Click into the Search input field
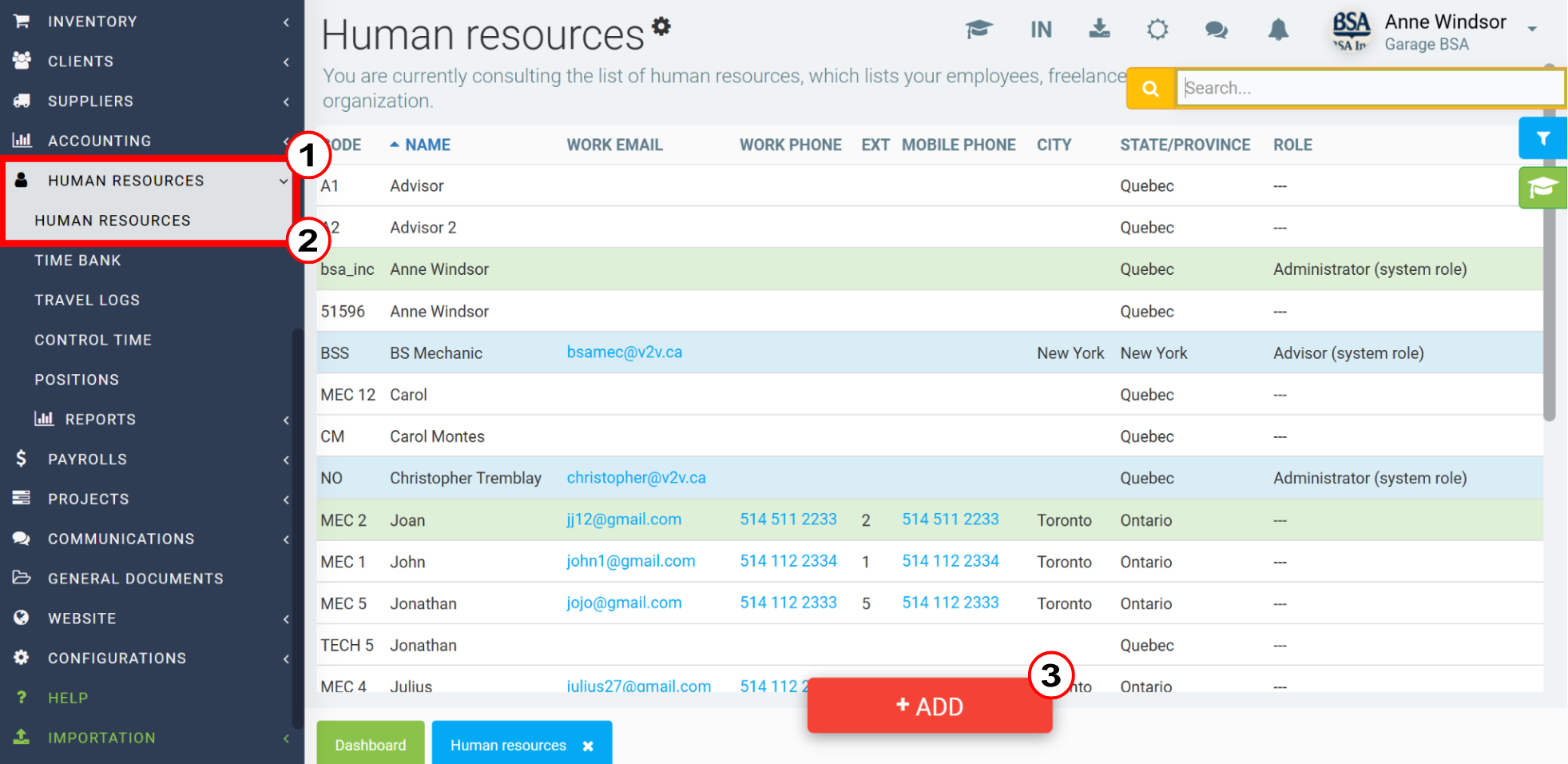This screenshot has height=764, width=1568. (1370, 88)
